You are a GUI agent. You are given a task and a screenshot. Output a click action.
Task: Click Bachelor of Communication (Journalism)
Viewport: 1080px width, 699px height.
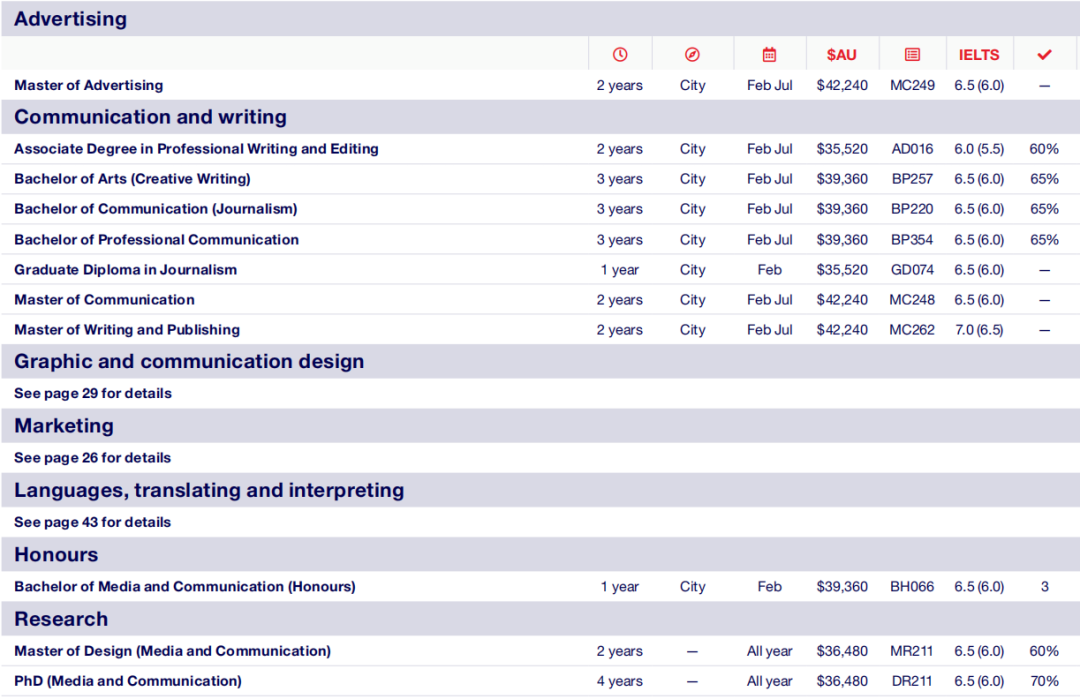(x=156, y=209)
